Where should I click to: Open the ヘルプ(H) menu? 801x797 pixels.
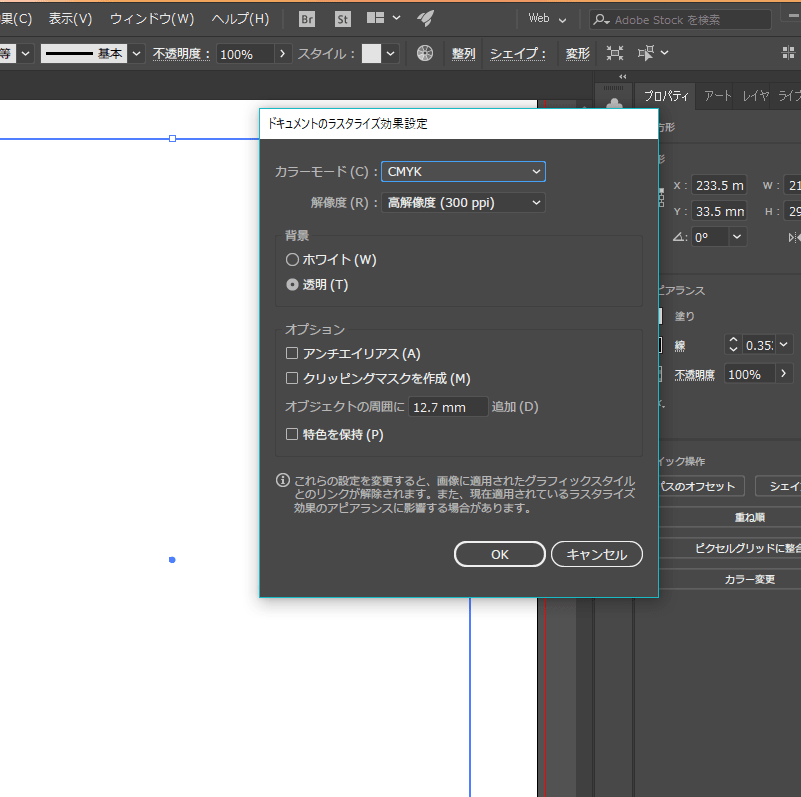click(240, 19)
